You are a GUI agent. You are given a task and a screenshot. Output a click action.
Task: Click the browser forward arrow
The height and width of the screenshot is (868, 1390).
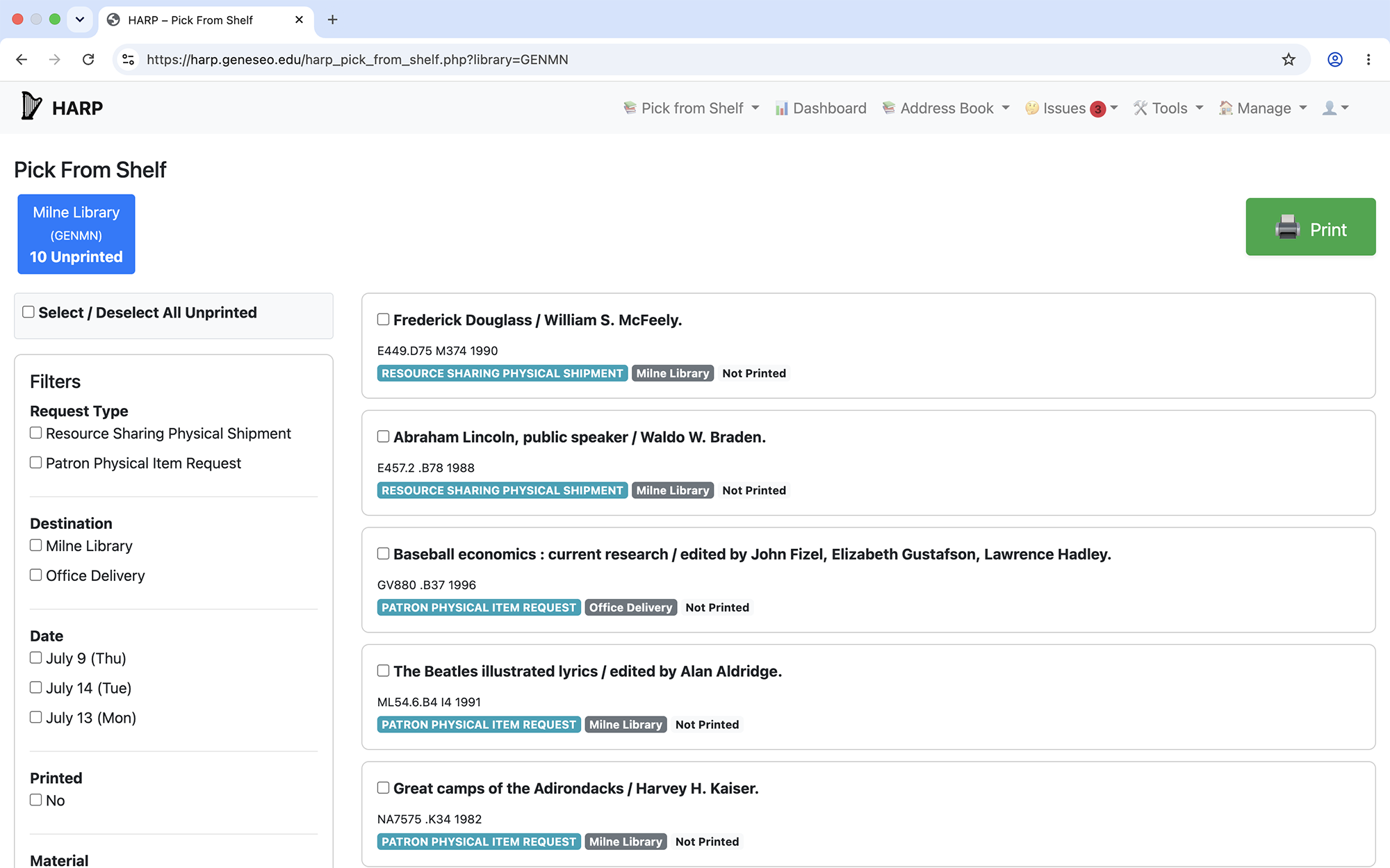pos(55,60)
